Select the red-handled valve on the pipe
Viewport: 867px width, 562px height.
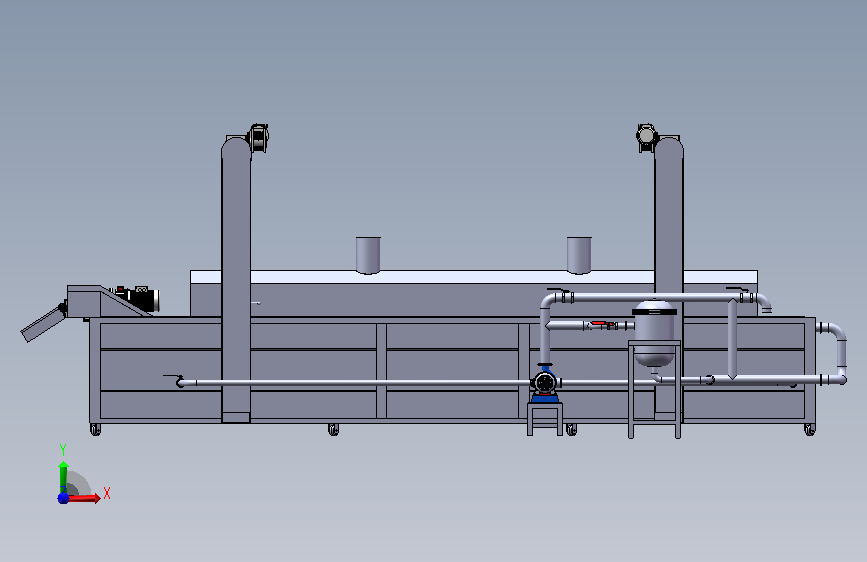coord(602,325)
